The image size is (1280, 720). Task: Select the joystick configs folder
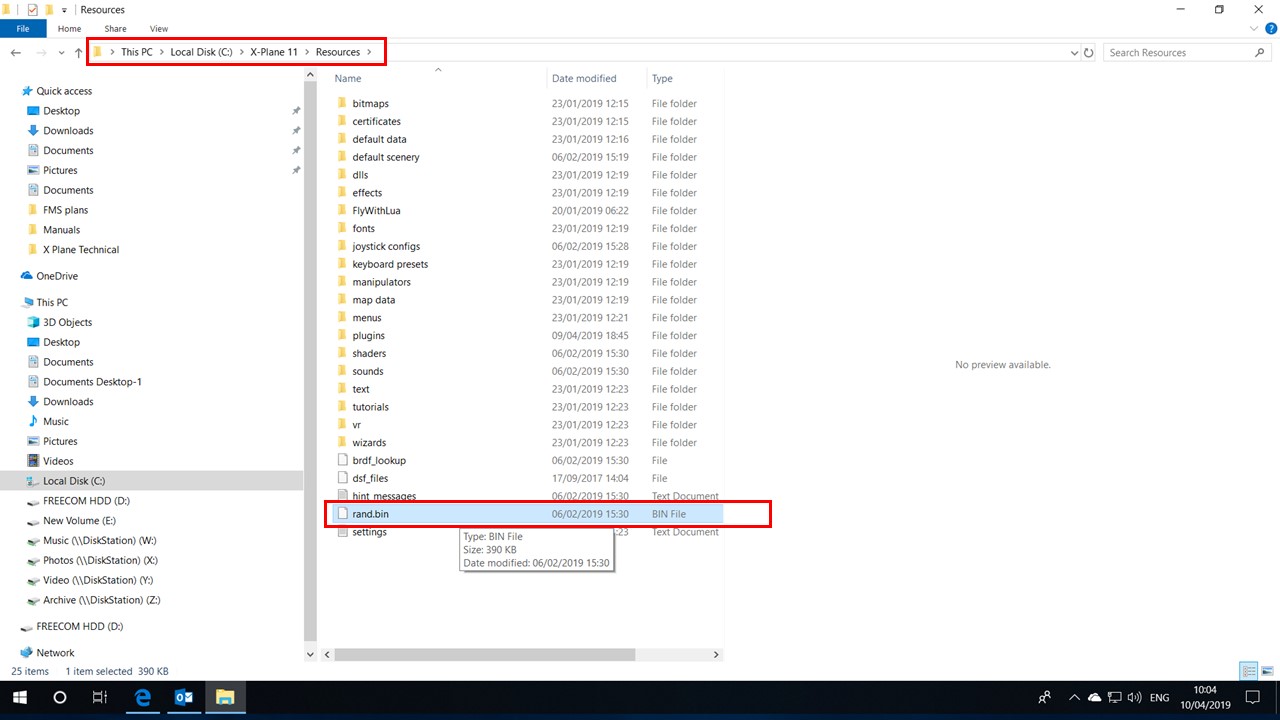[386, 246]
